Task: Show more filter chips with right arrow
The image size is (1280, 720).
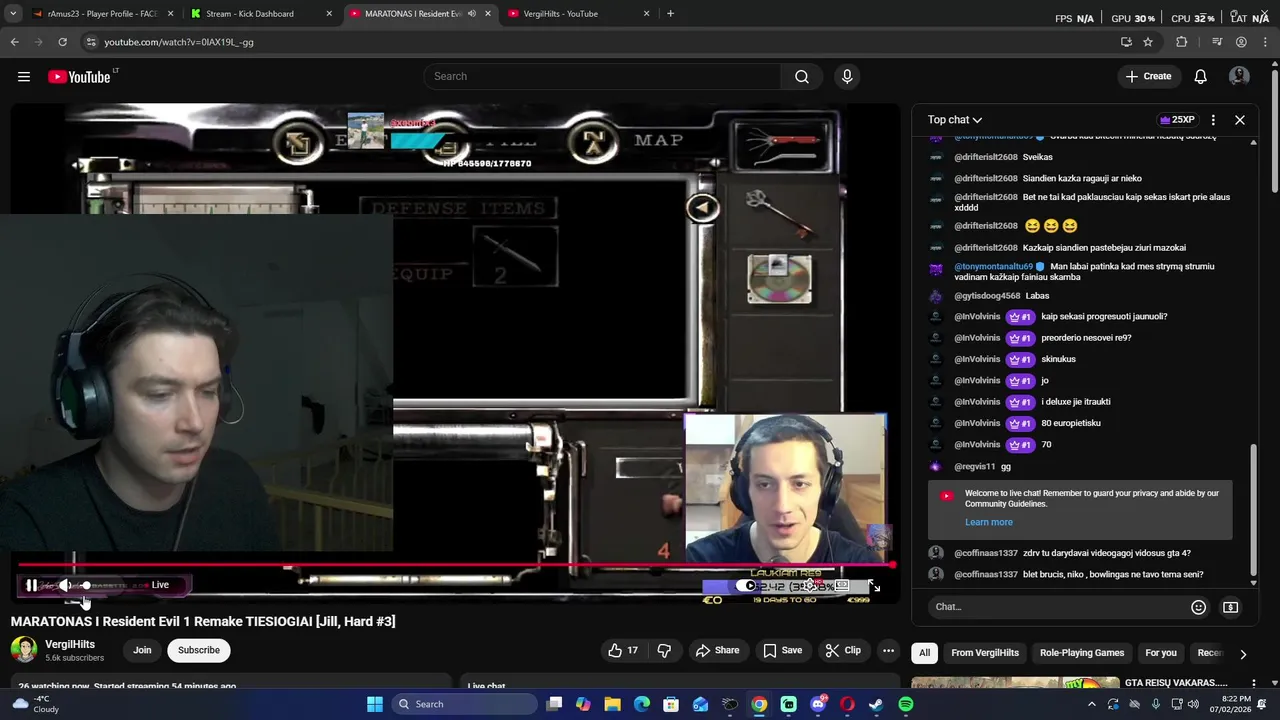Action: point(1243,654)
